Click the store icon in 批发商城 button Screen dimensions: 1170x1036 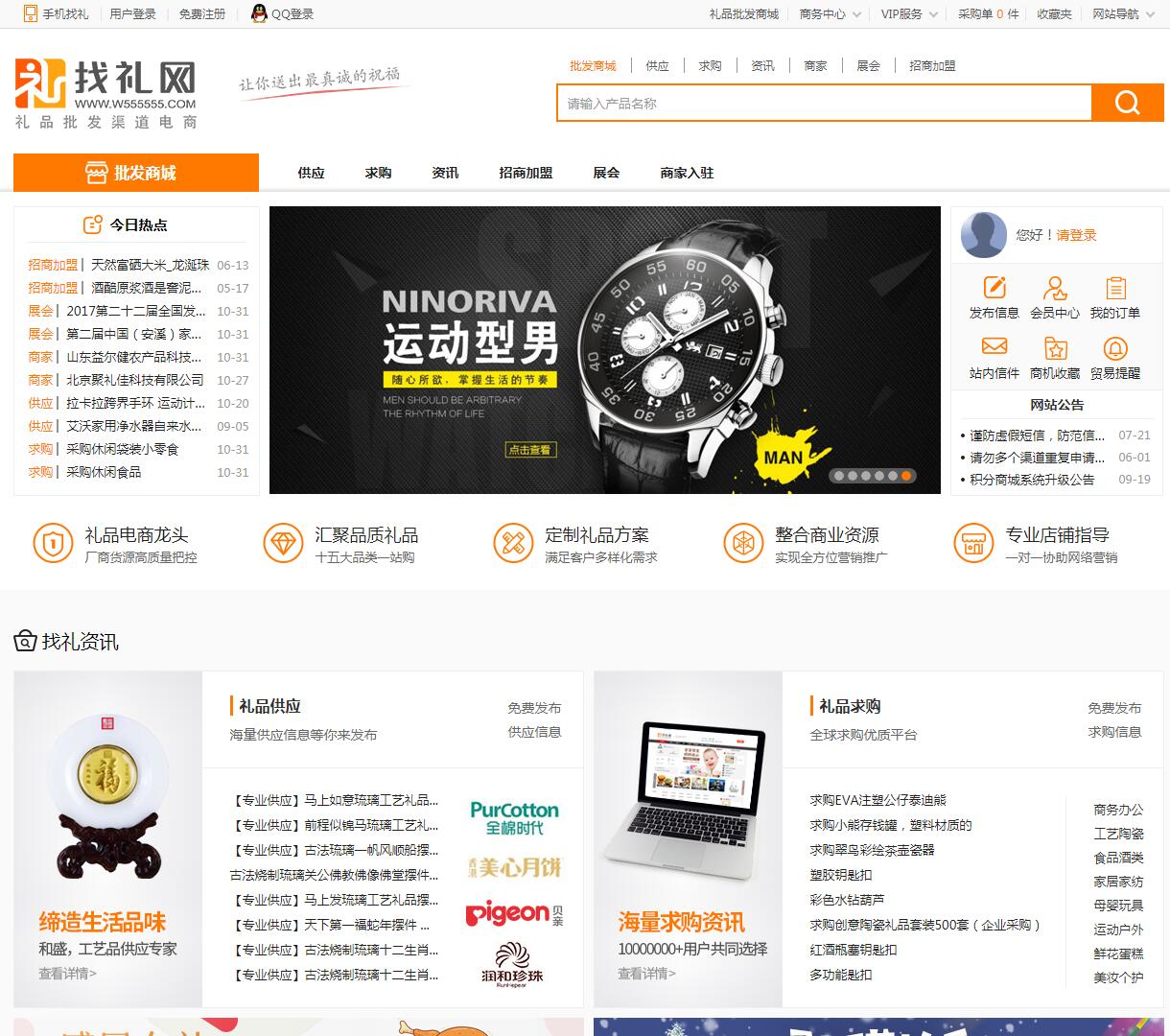pos(96,173)
